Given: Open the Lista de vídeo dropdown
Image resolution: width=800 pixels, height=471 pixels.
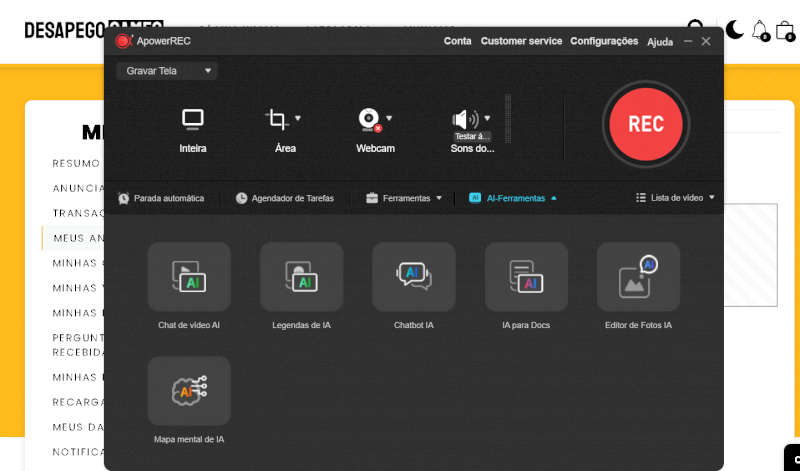Looking at the screenshot, I should pos(675,197).
